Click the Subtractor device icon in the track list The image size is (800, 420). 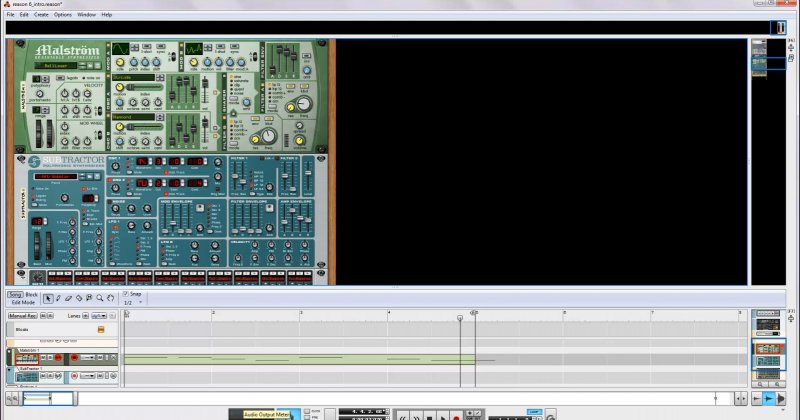click(27, 376)
